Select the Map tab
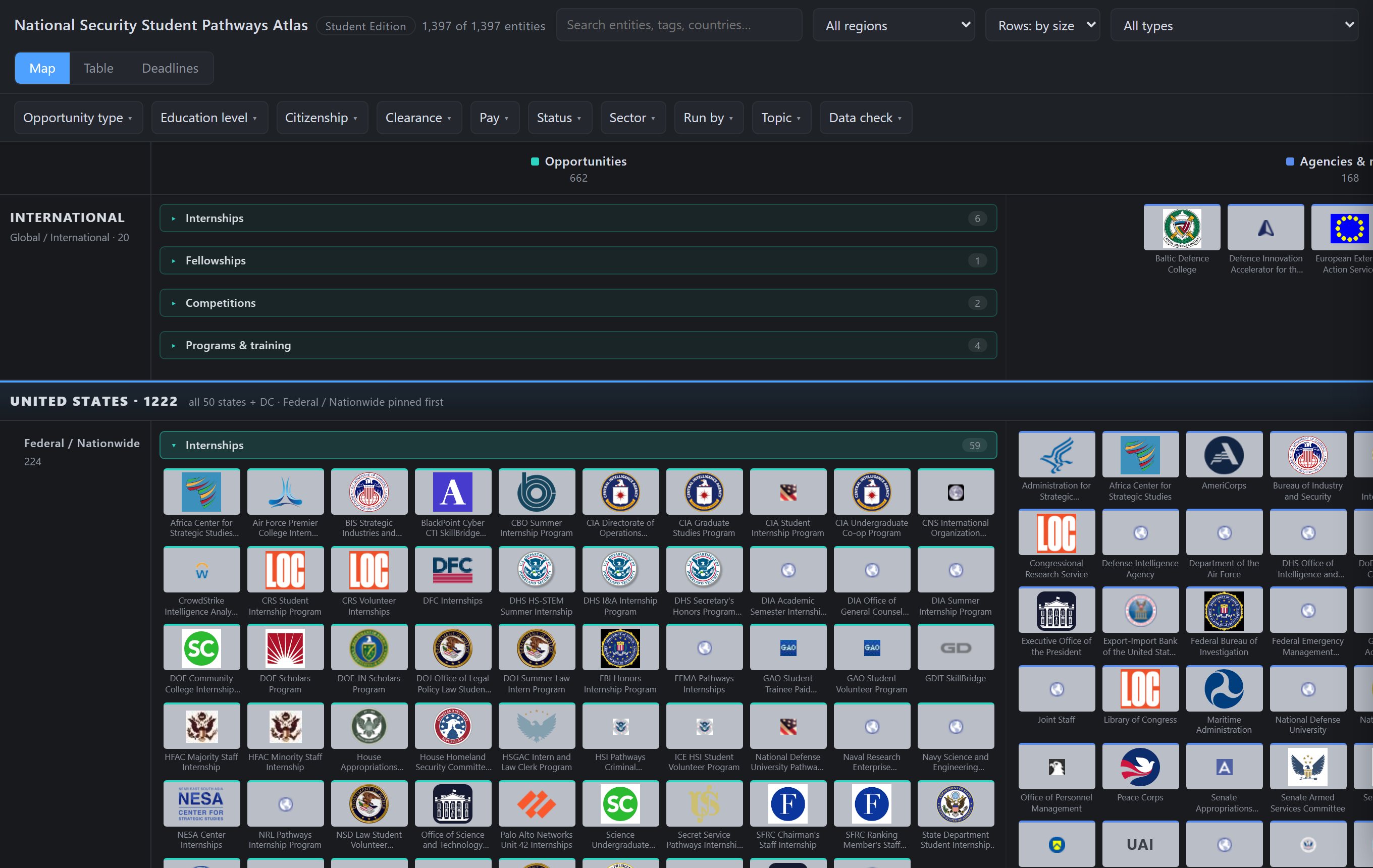1373x868 pixels. point(42,69)
